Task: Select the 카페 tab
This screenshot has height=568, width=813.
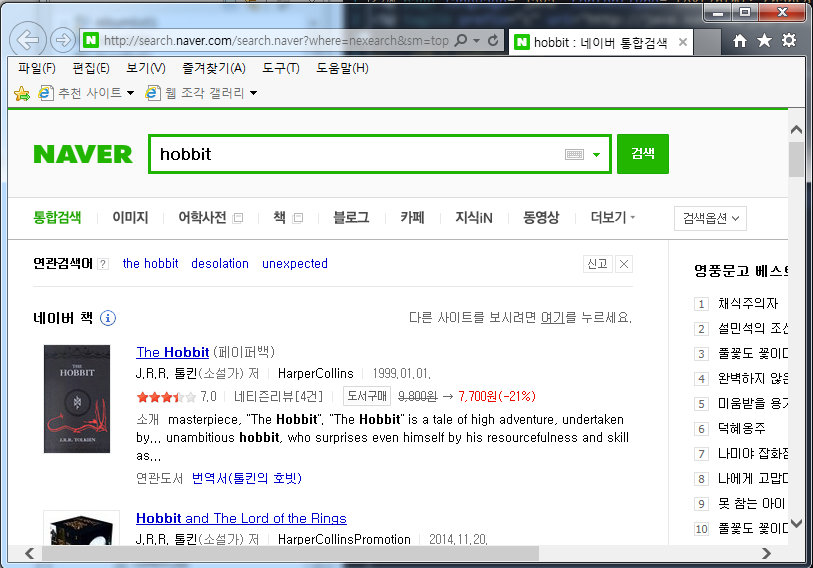Action: 412,217
